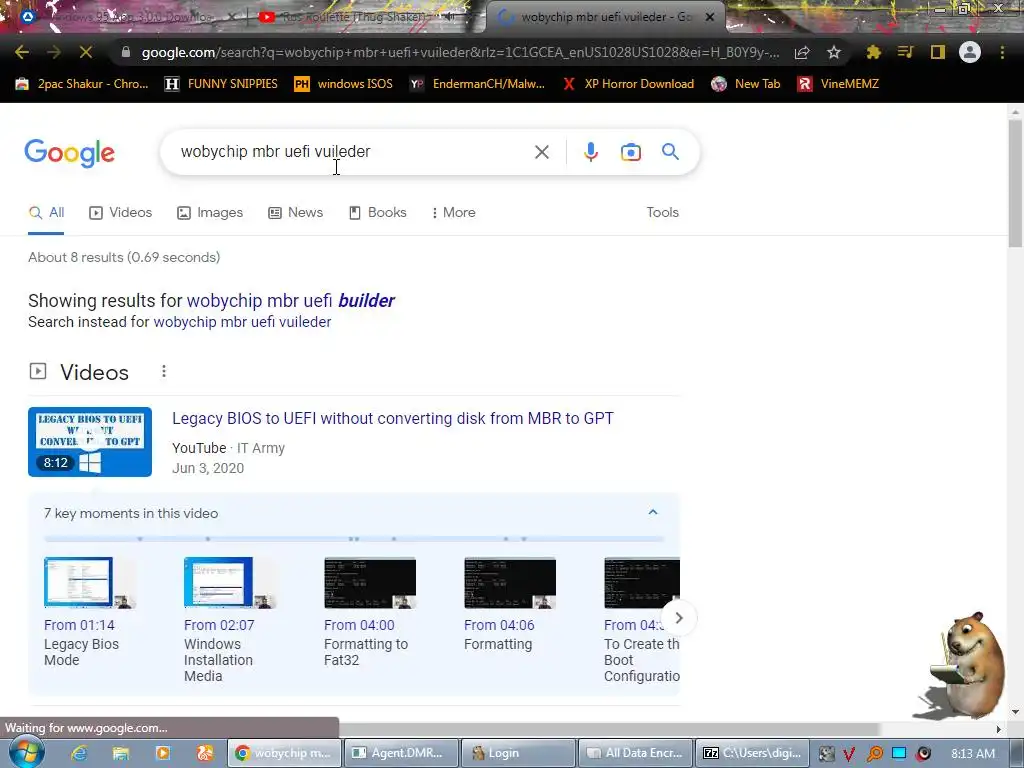Open the media control icon in toolbar

coord(905,52)
